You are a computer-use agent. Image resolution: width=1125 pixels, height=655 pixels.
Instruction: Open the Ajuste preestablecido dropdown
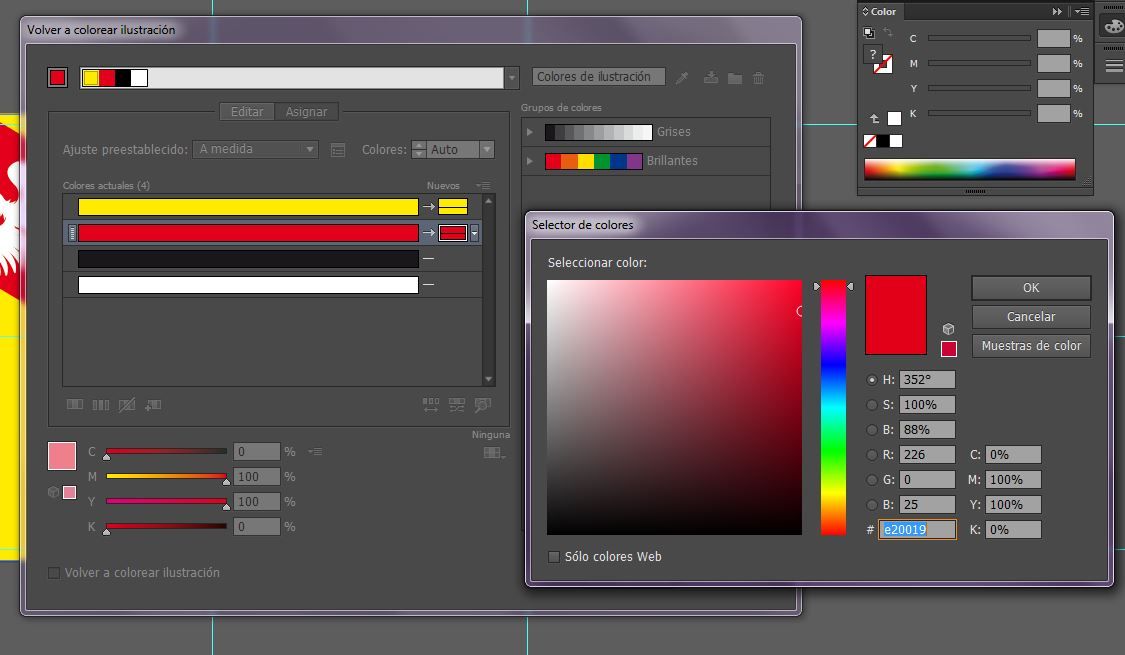click(254, 147)
